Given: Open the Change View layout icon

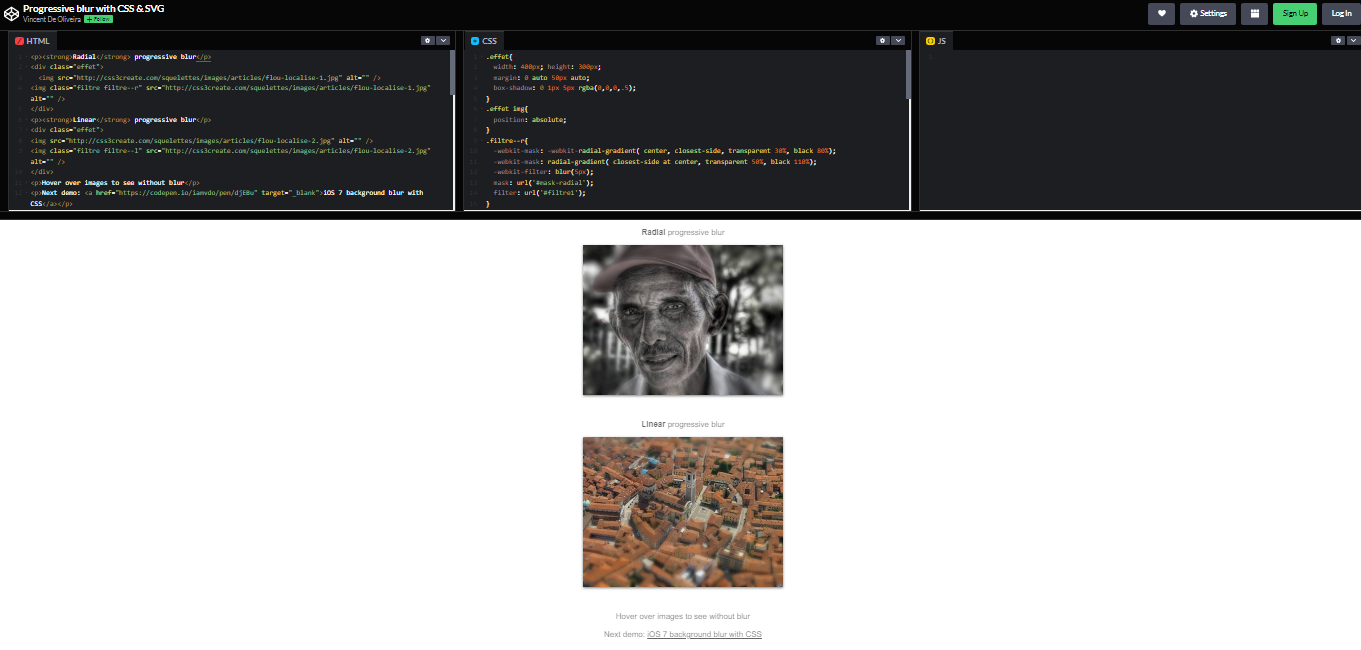Looking at the screenshot, I should click(1254, 13).
